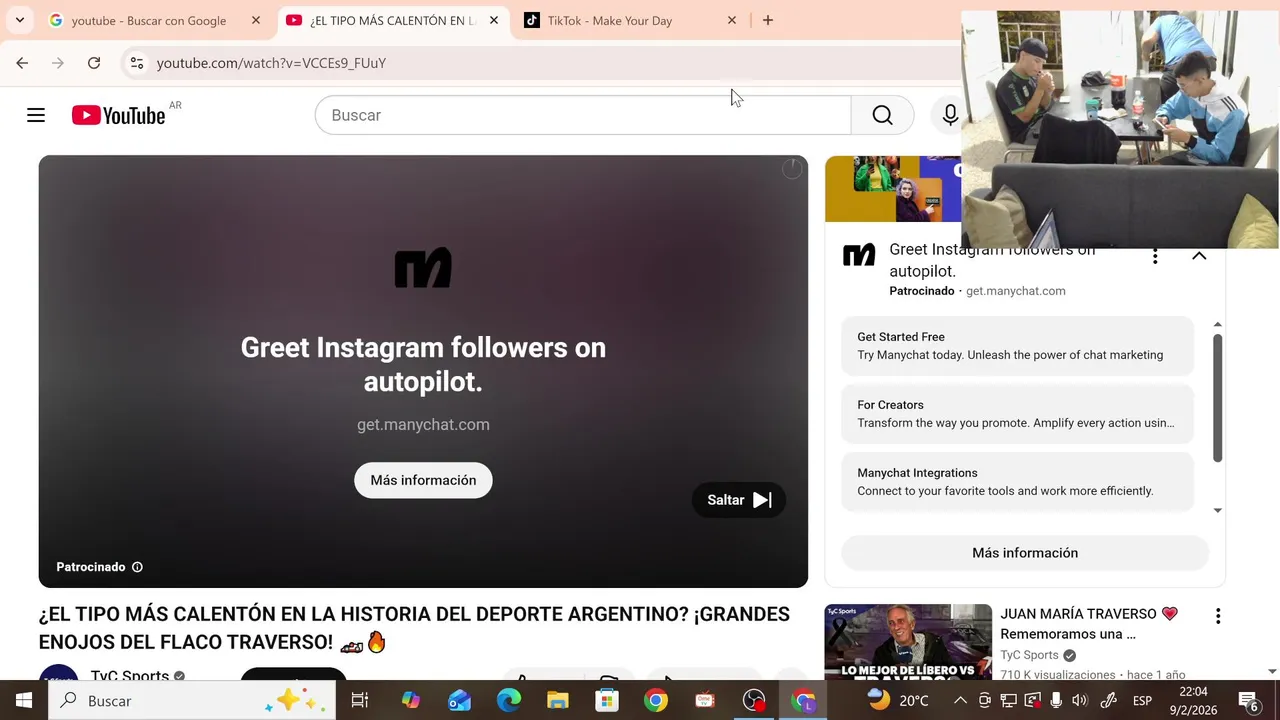Screen dimensions: 1280x720
Task: Reload the current page
Action: (x=94, y=63)
